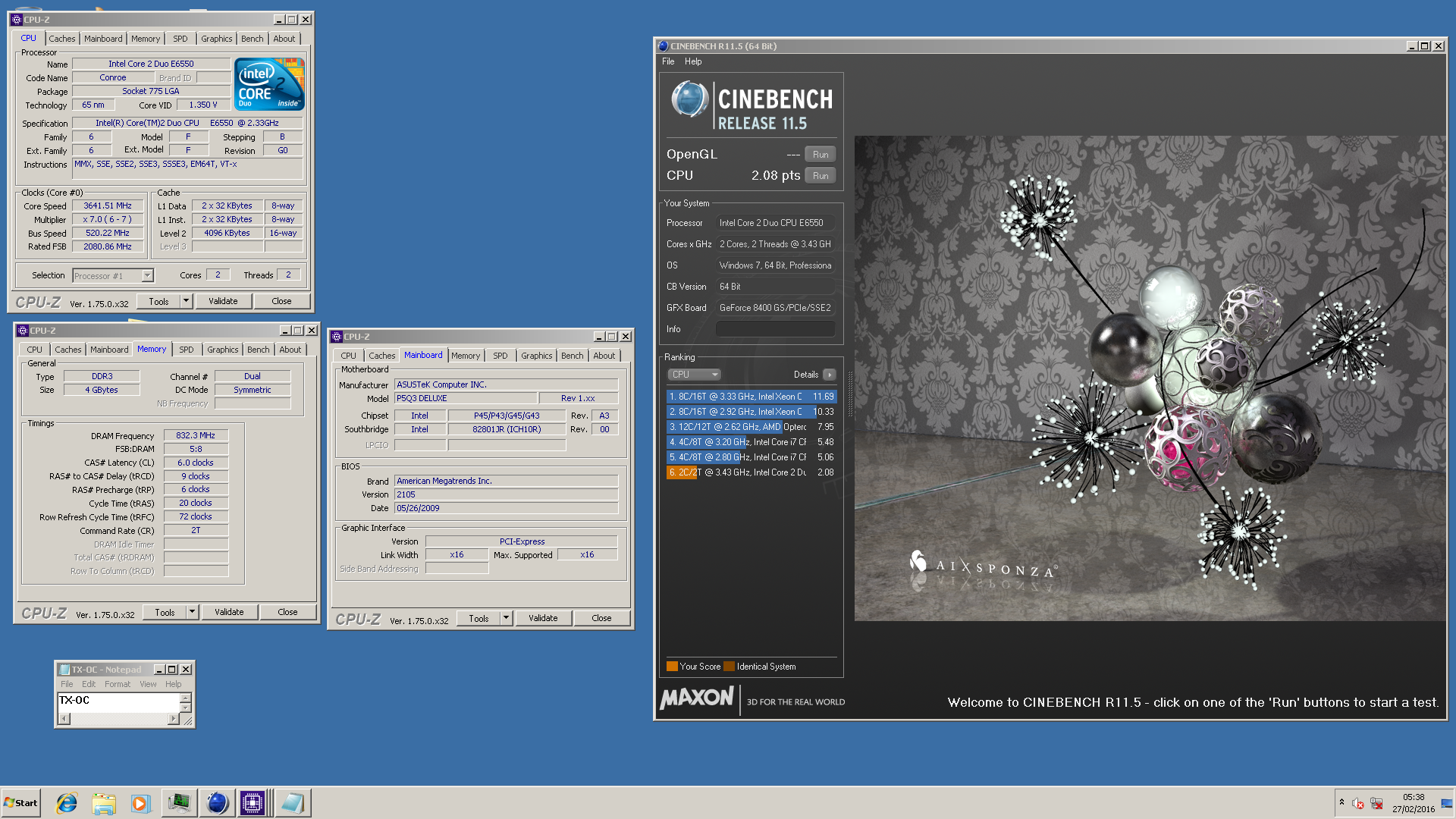The width and height of the screenshot is (1456, 819).
Task: Run the CPU test in Cinebench
Action: [821, 176]
